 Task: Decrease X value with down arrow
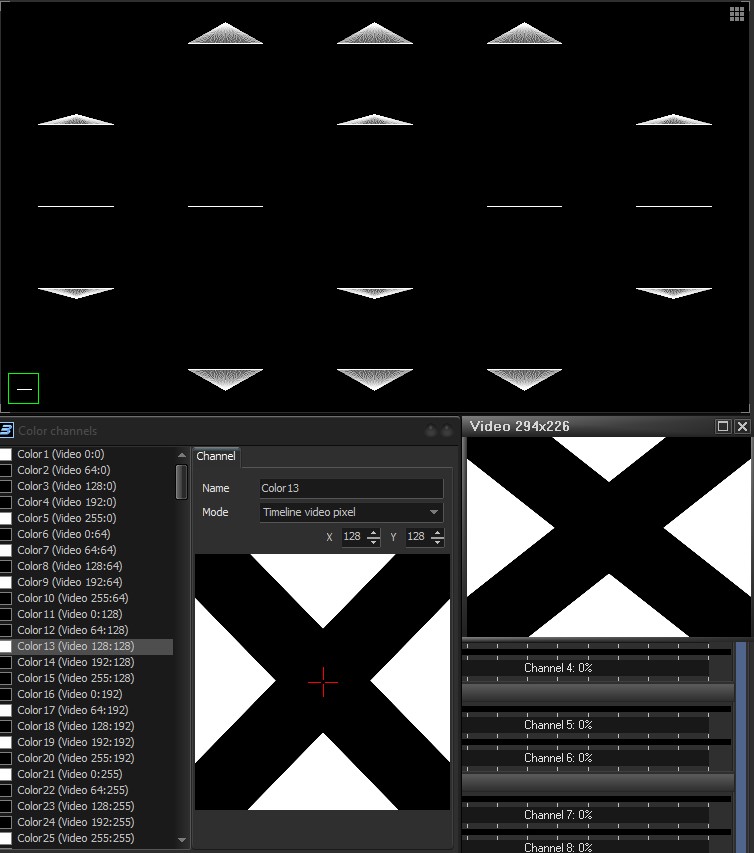pos(373,541)
